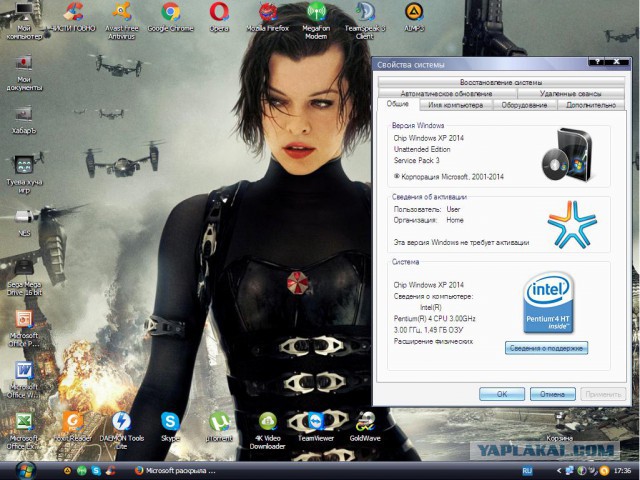Click Сведения о поддержке button
The width and height of the screenshot is (640, 480).
point(547,348)
